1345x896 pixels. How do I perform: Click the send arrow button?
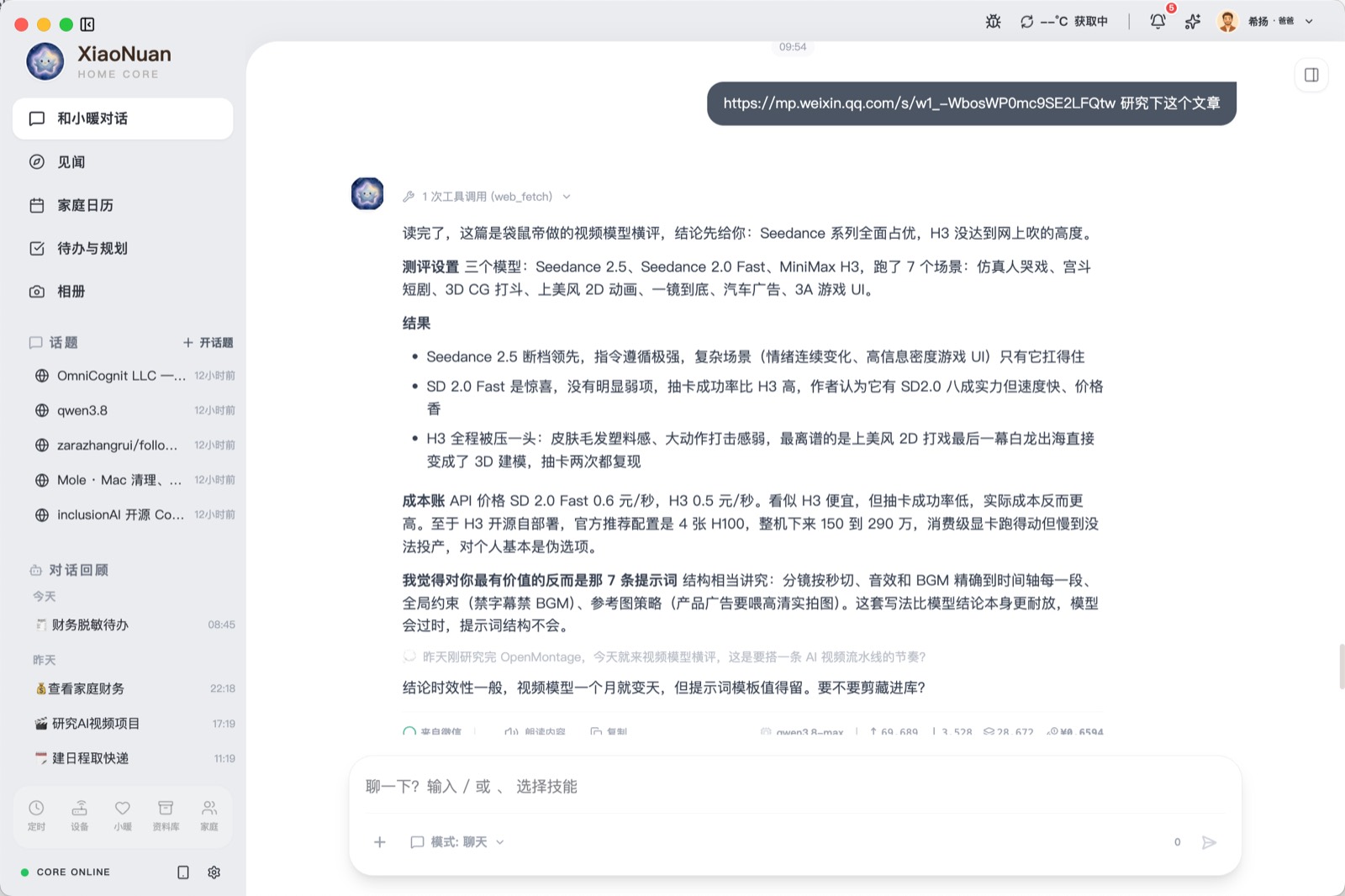coord(1209,842)
